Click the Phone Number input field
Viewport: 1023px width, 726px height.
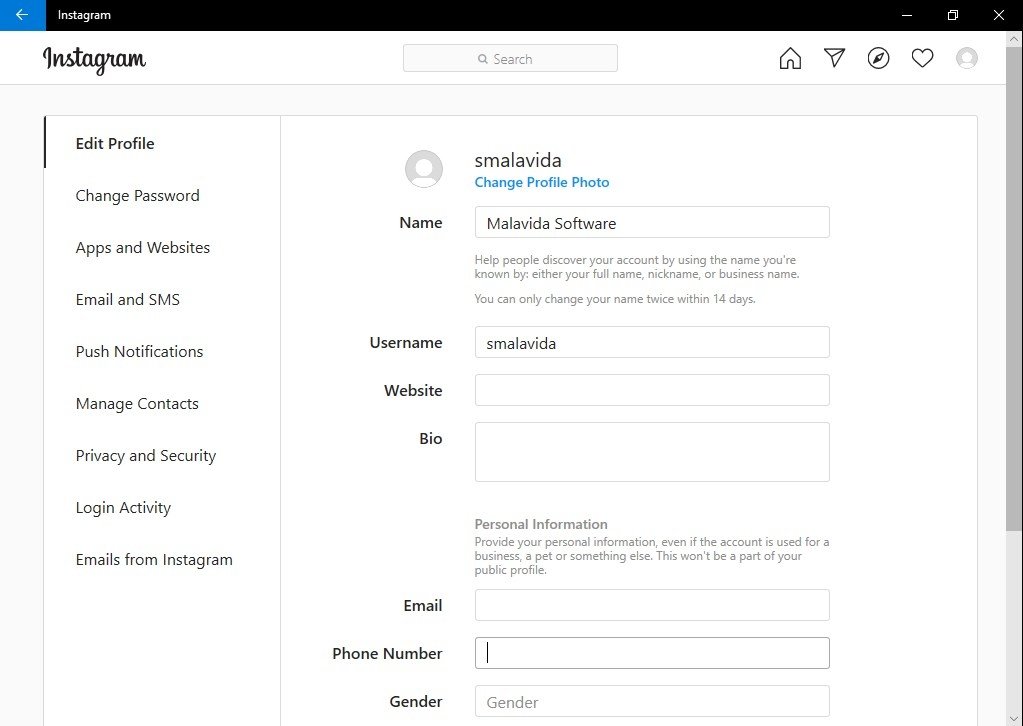coord(652,653)
